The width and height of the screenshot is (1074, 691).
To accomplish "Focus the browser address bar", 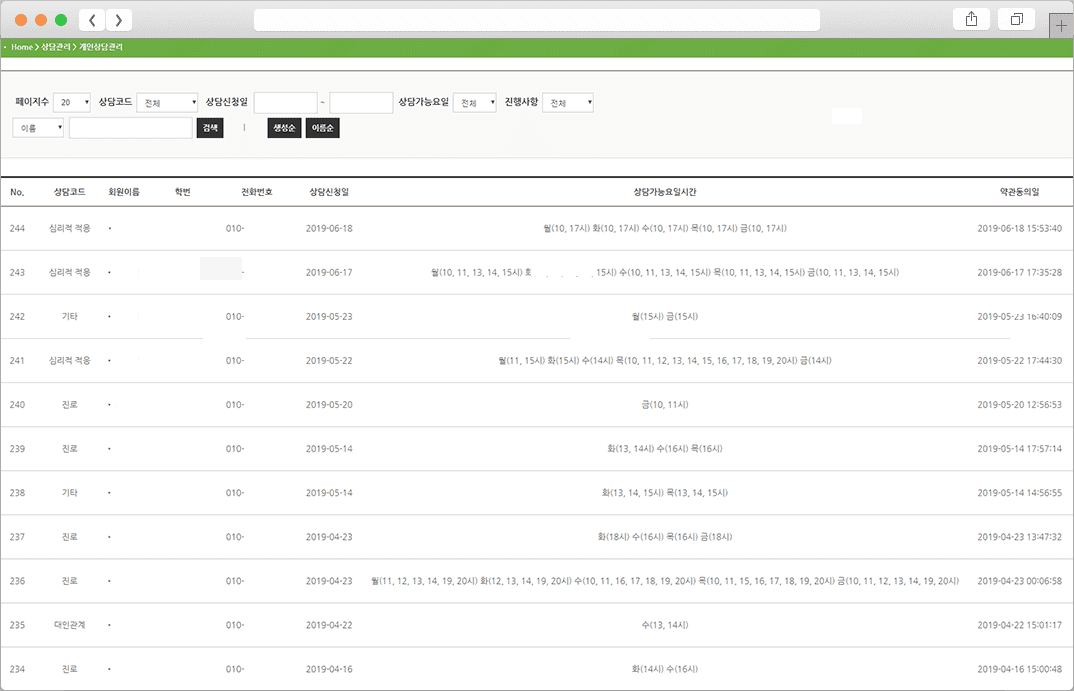I will (x=536, y=20).
